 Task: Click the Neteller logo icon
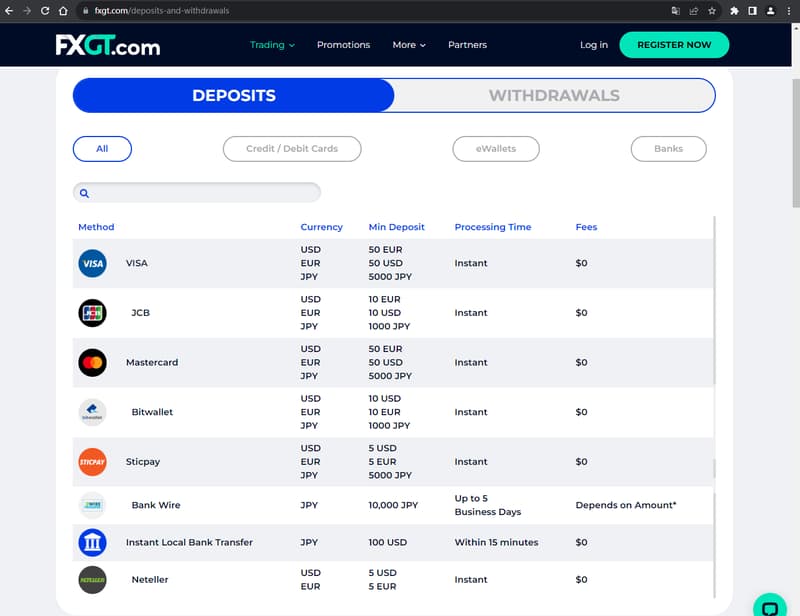tap(92, 580)
